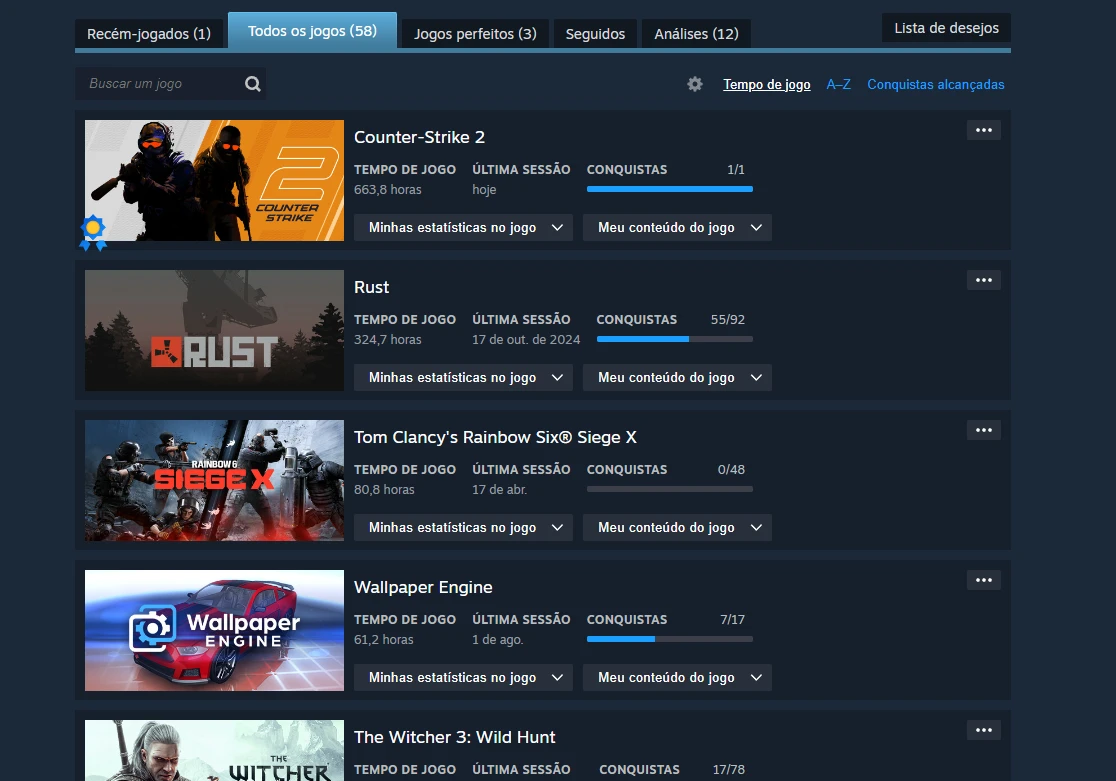
Task: Sort games by A–Z link
Action: [x=838, y=85]
